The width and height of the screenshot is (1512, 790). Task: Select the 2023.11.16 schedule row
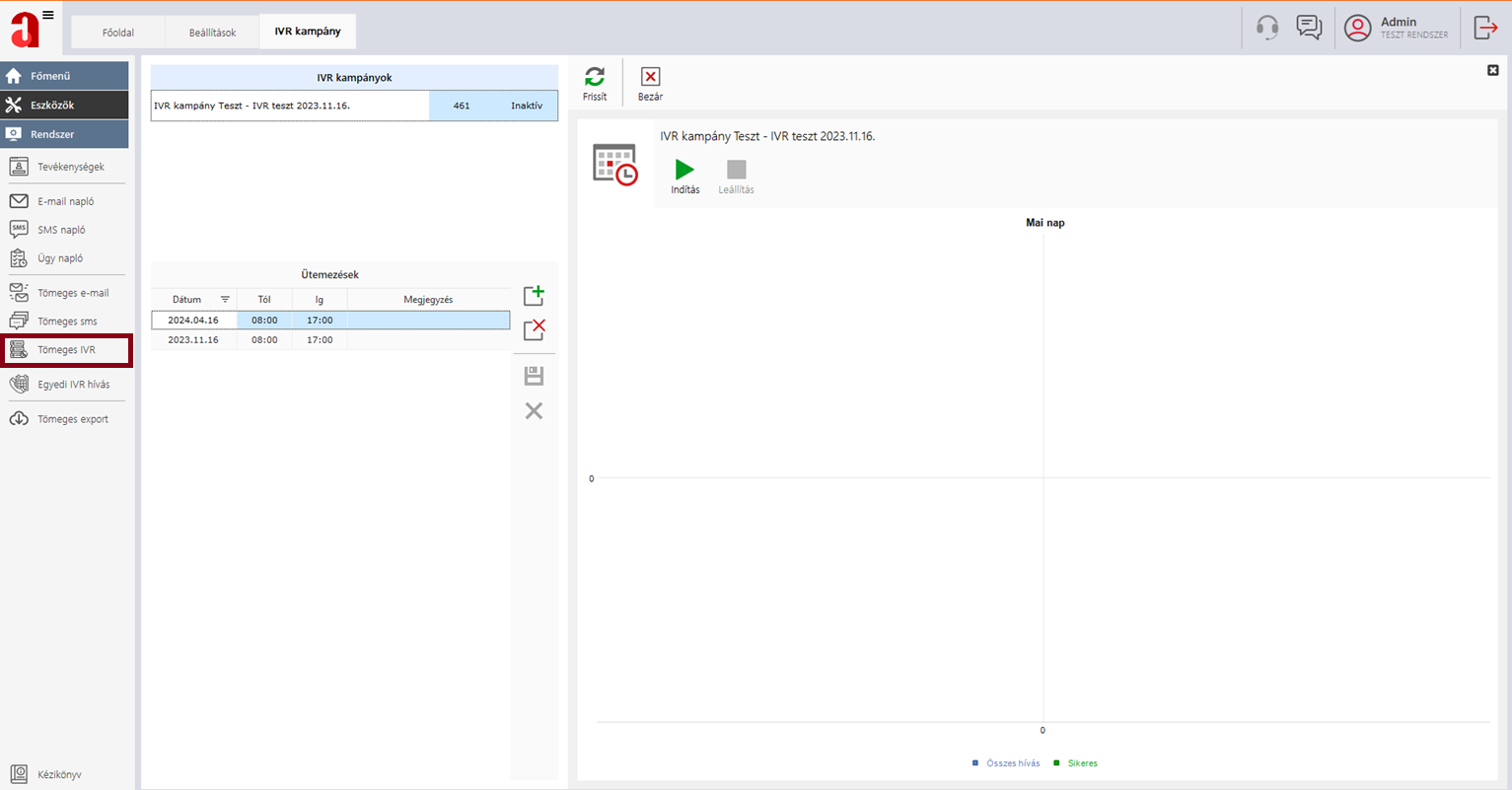[x=193, y=340]
